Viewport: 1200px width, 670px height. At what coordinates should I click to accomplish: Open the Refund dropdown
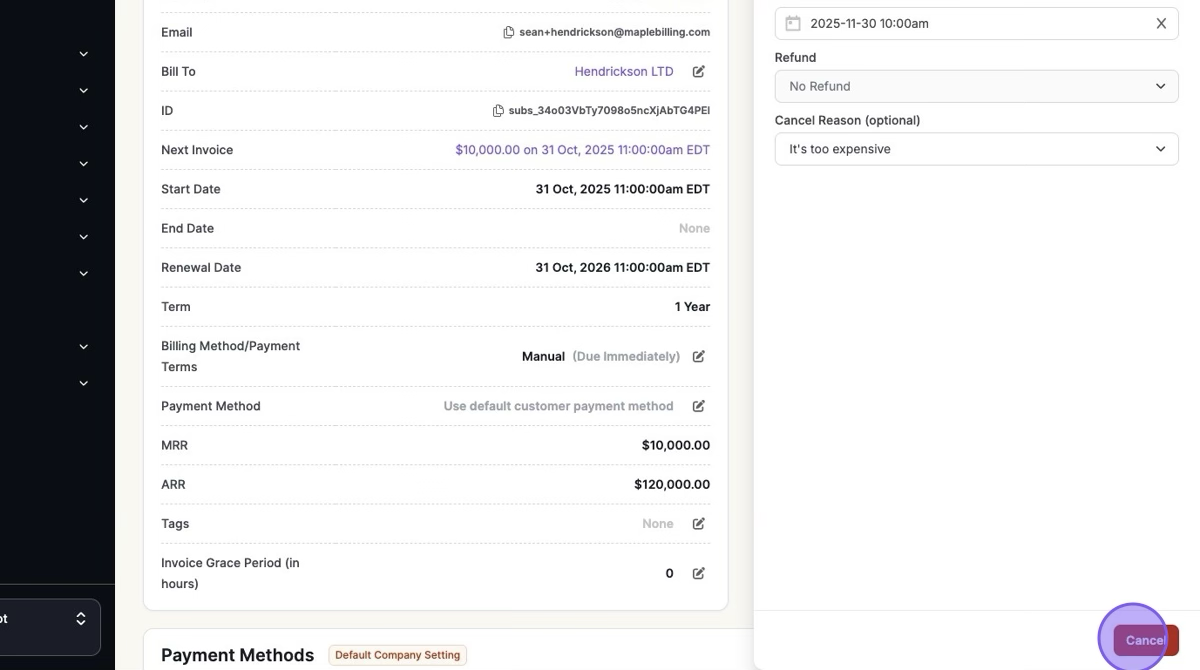click(976, 86)
